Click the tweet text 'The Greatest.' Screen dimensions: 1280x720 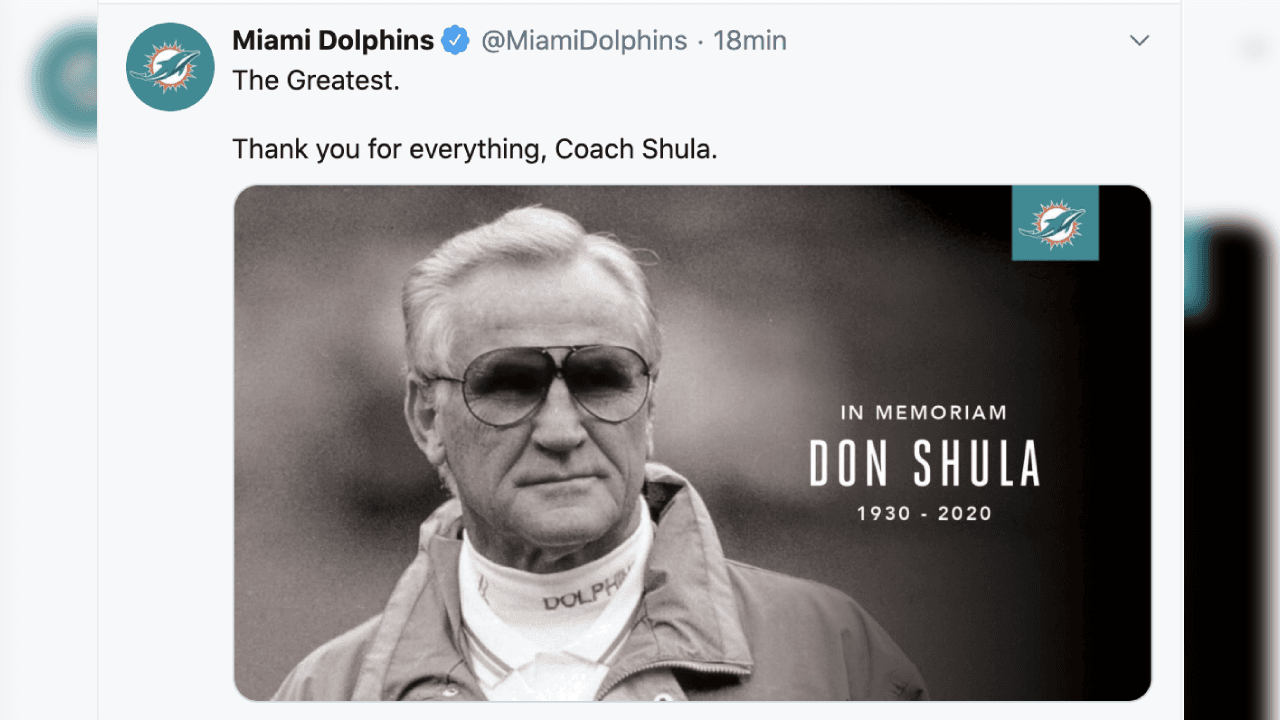(317, 80)
